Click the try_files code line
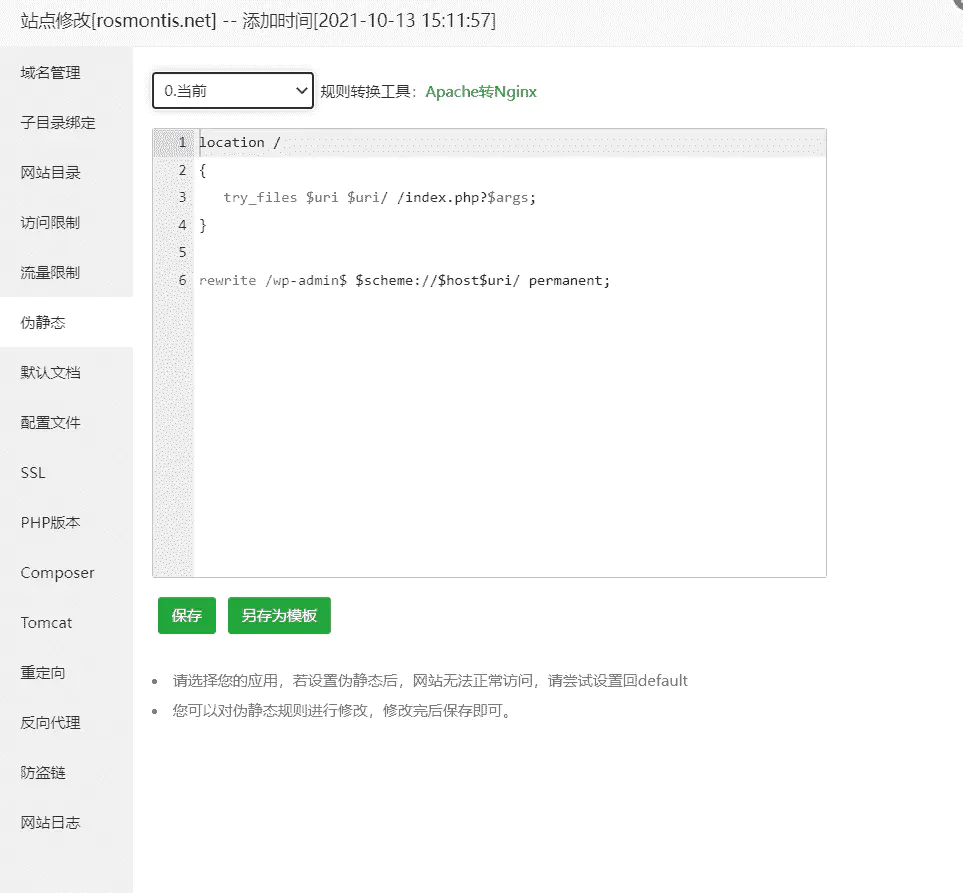 click(380, 198)
